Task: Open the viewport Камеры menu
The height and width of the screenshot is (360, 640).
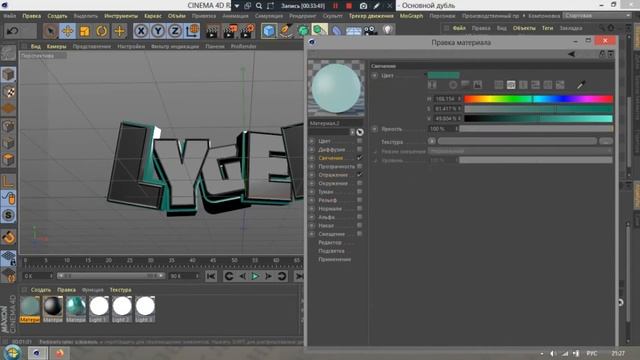Action: [x=56, y=46]
